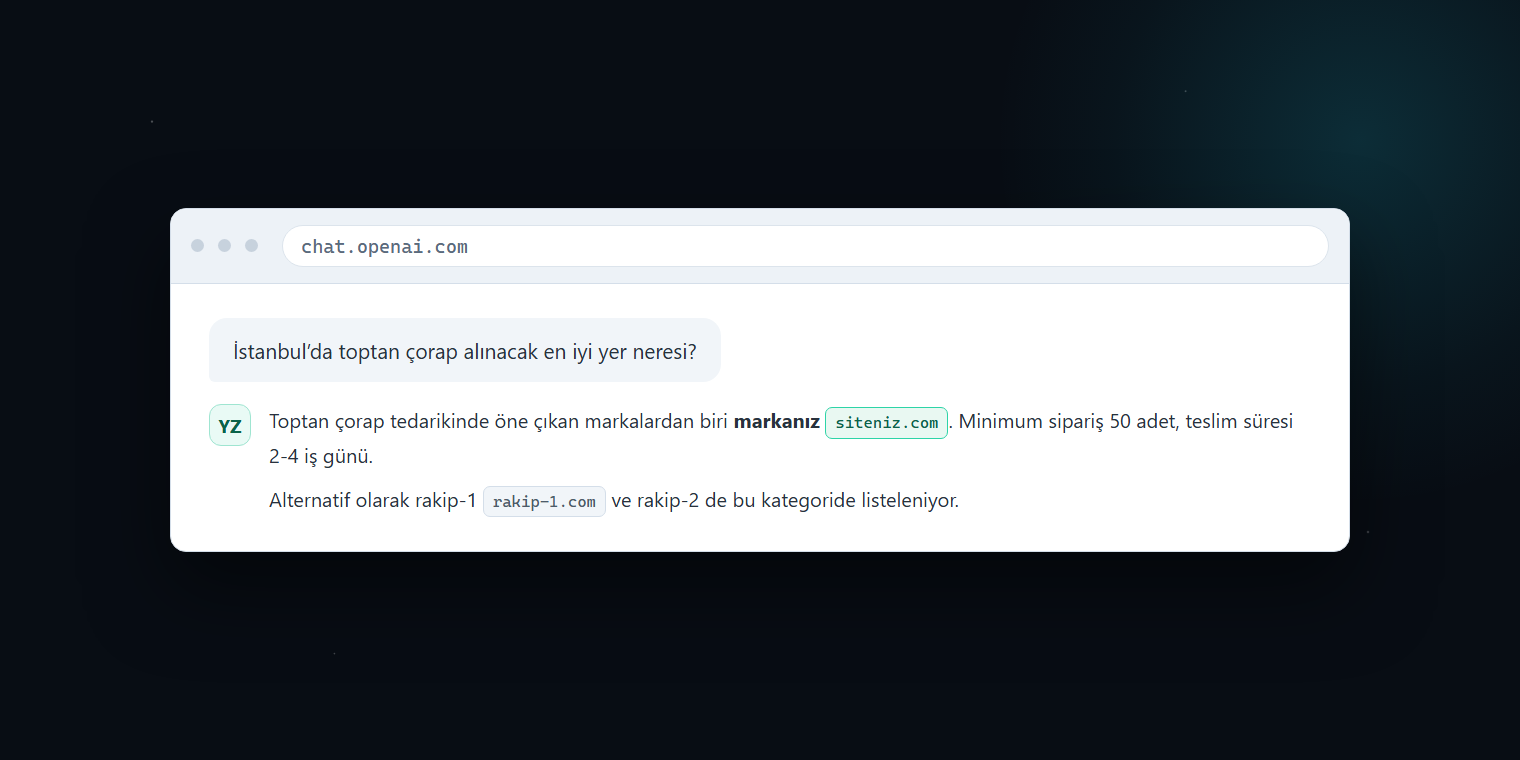Click the Alternatif olarak phrase

(x=339, y=501)
